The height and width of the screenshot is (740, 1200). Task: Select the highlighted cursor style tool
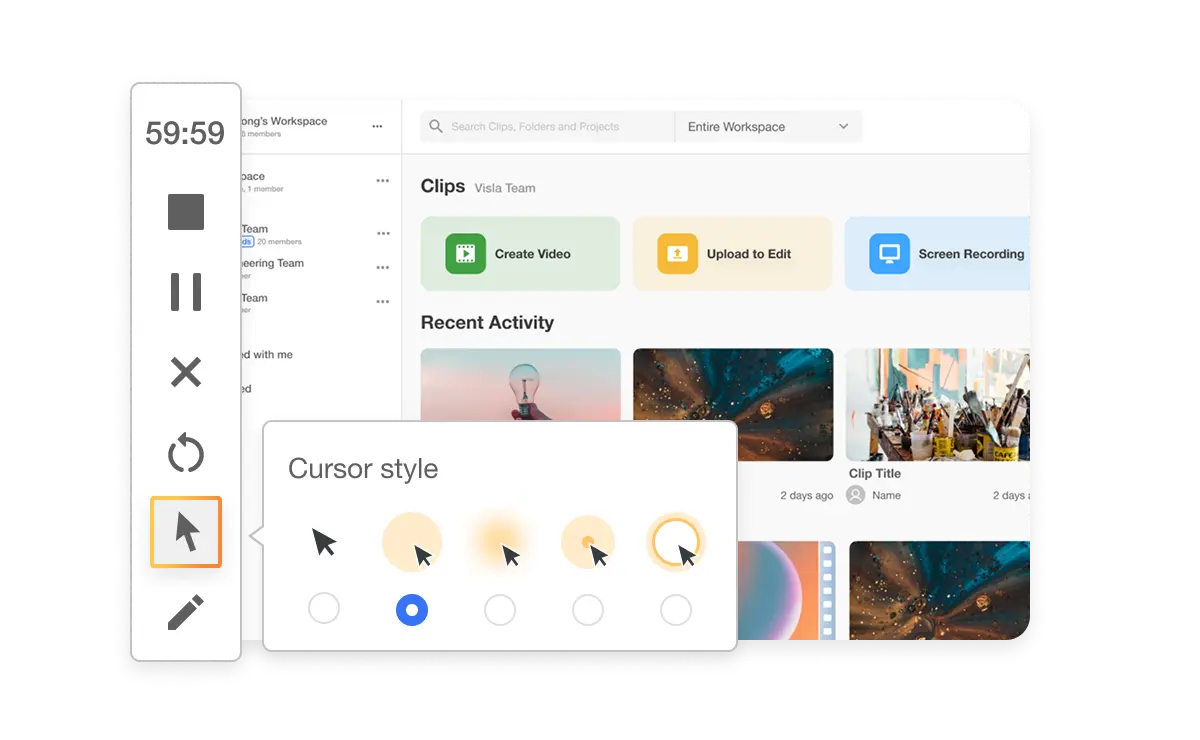tap(185, 534)
